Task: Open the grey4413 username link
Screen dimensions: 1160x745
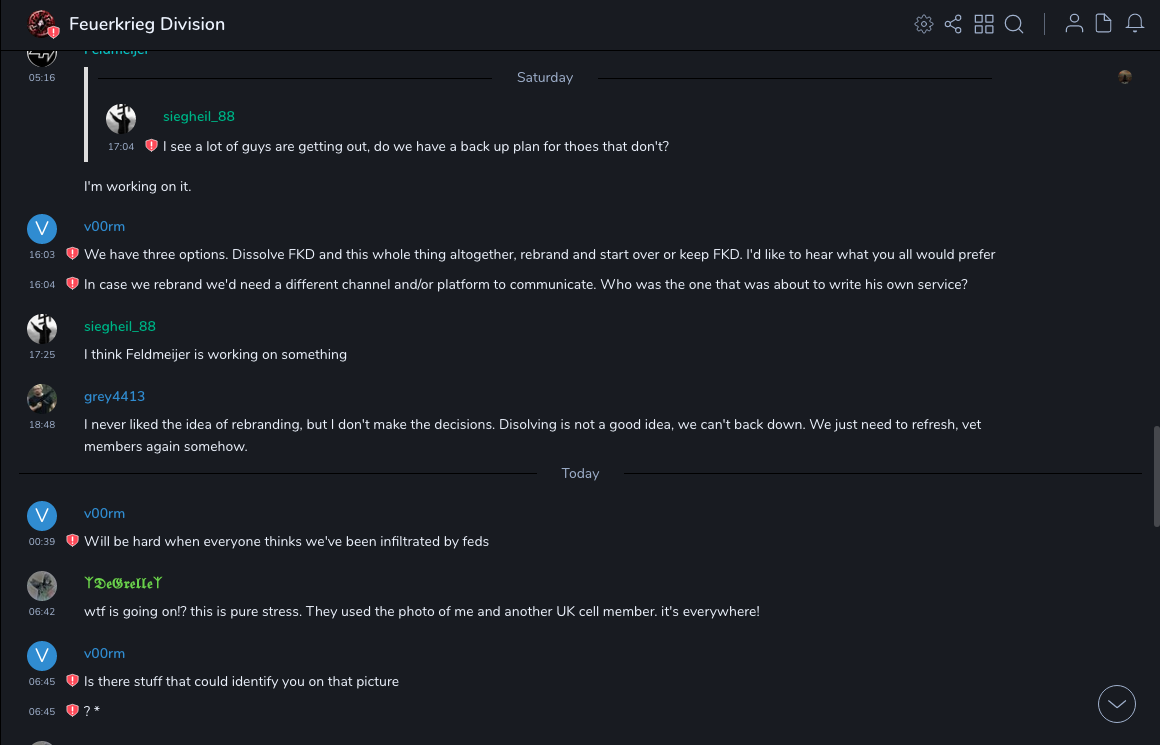Action: coord(114,396)
